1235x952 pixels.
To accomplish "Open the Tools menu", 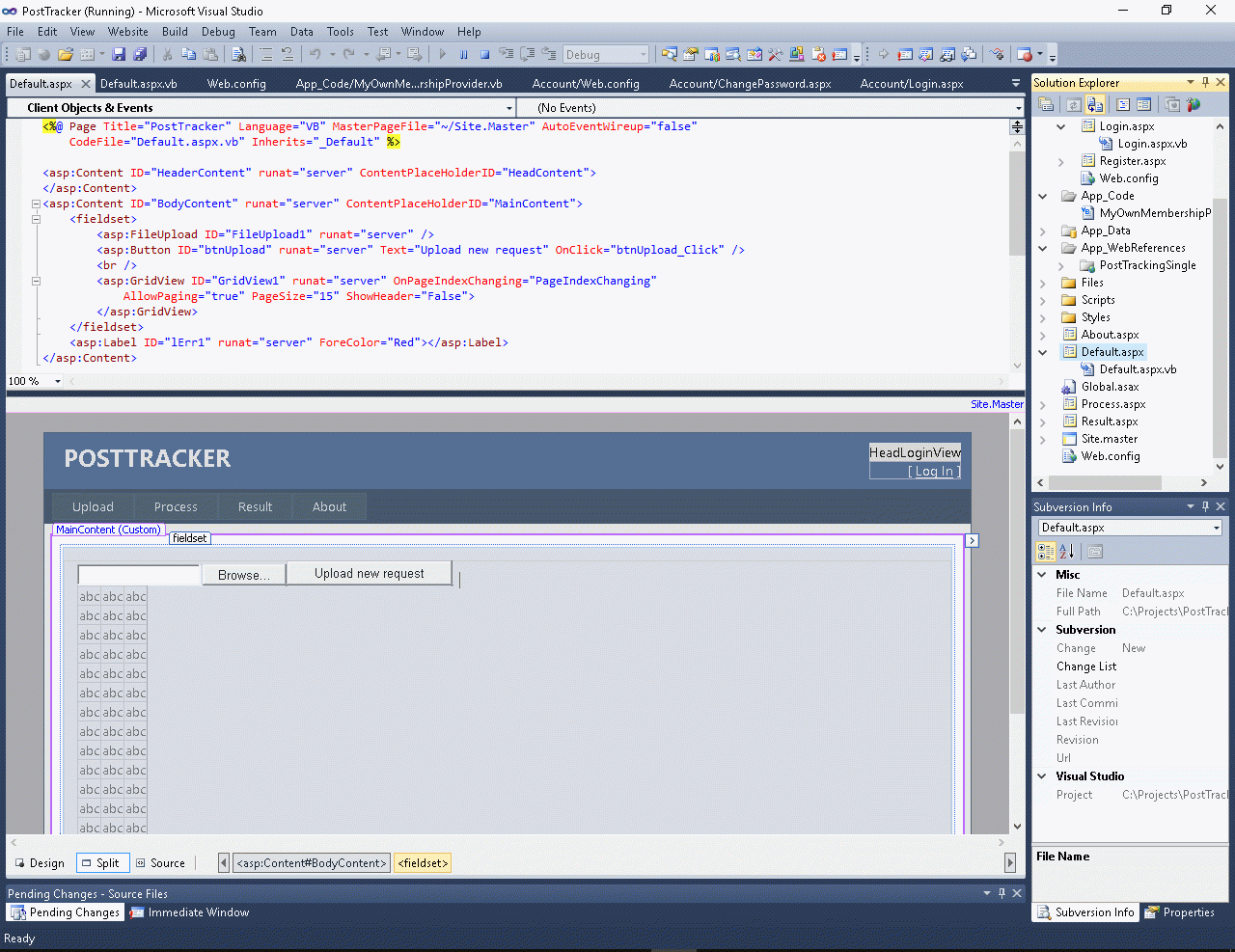I will pos(341,32).
